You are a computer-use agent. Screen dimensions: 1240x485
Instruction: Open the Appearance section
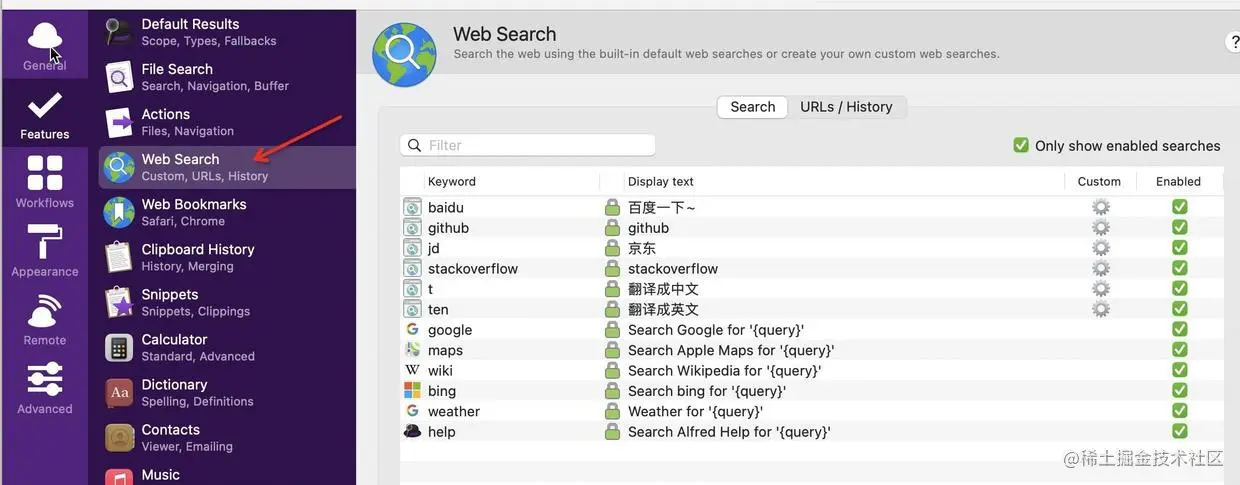coord(44,251)
